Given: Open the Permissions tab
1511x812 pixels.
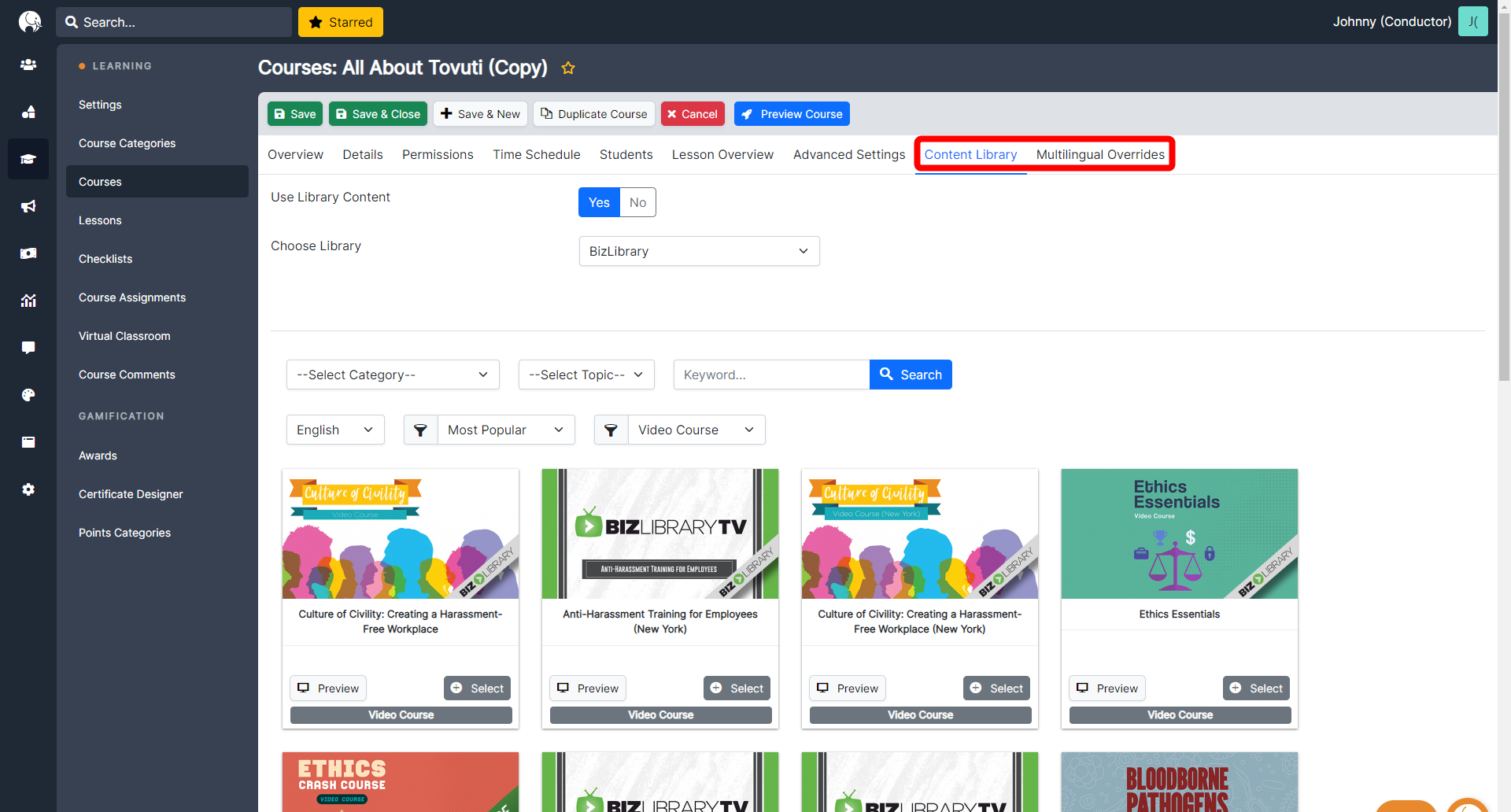Looking at the screenshot, I should coord(438,154).
